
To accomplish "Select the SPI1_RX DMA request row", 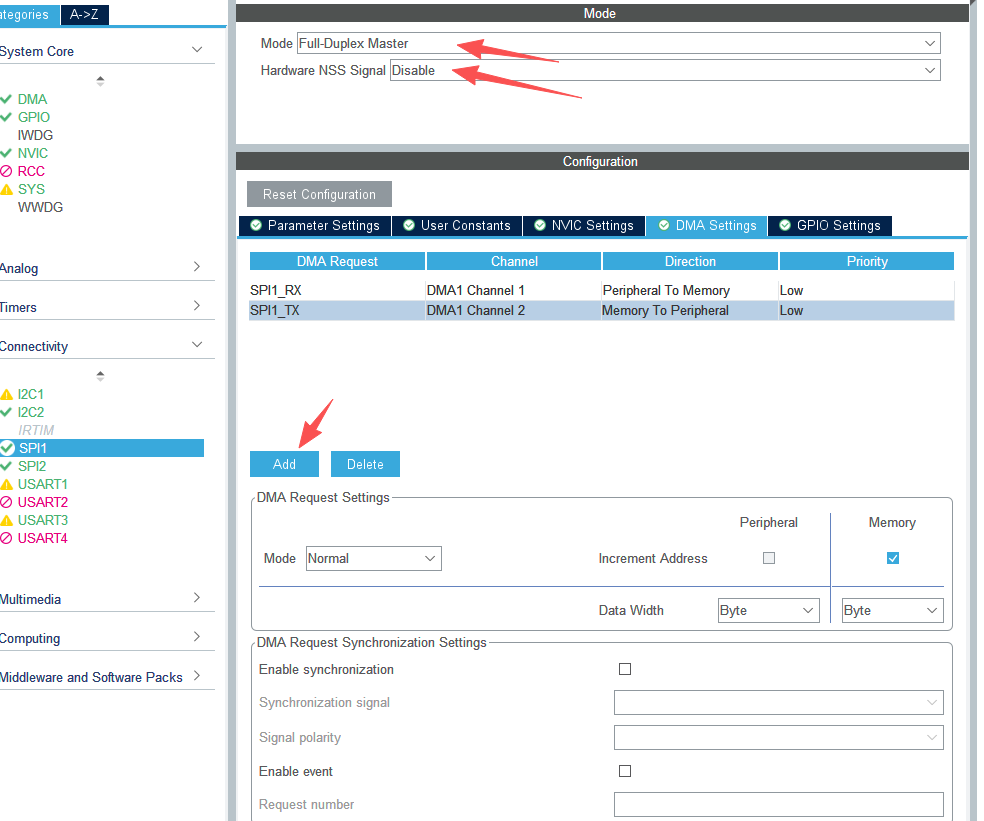I will click(602, 291).
